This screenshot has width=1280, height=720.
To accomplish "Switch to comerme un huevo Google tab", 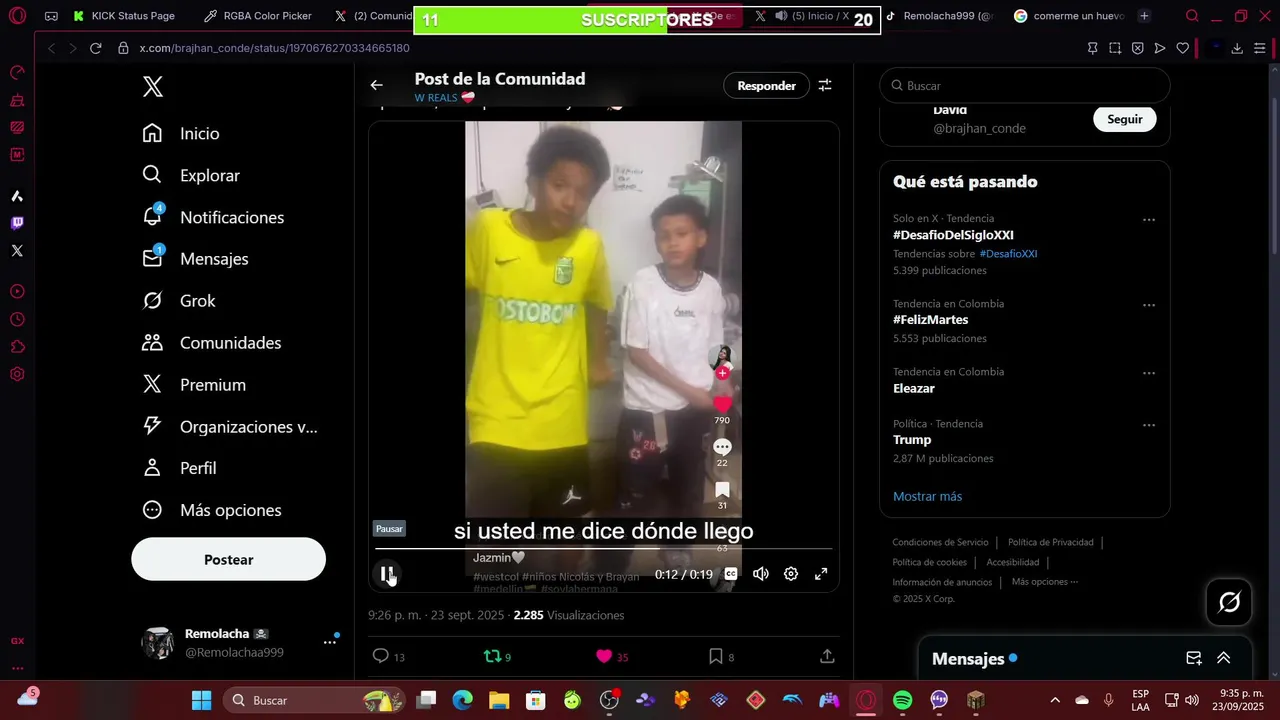I will click(1069, 16).
